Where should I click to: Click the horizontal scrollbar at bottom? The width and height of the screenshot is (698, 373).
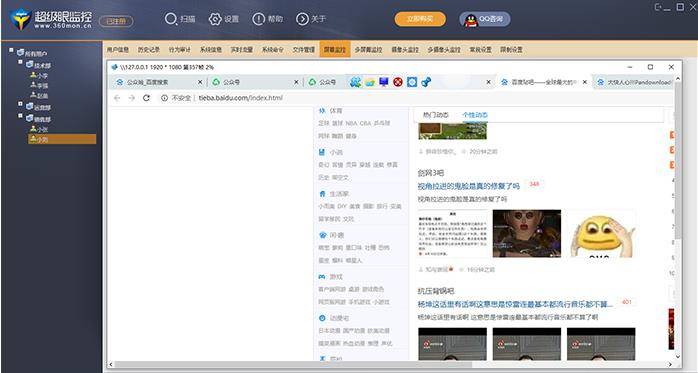(x=293, y=365)
